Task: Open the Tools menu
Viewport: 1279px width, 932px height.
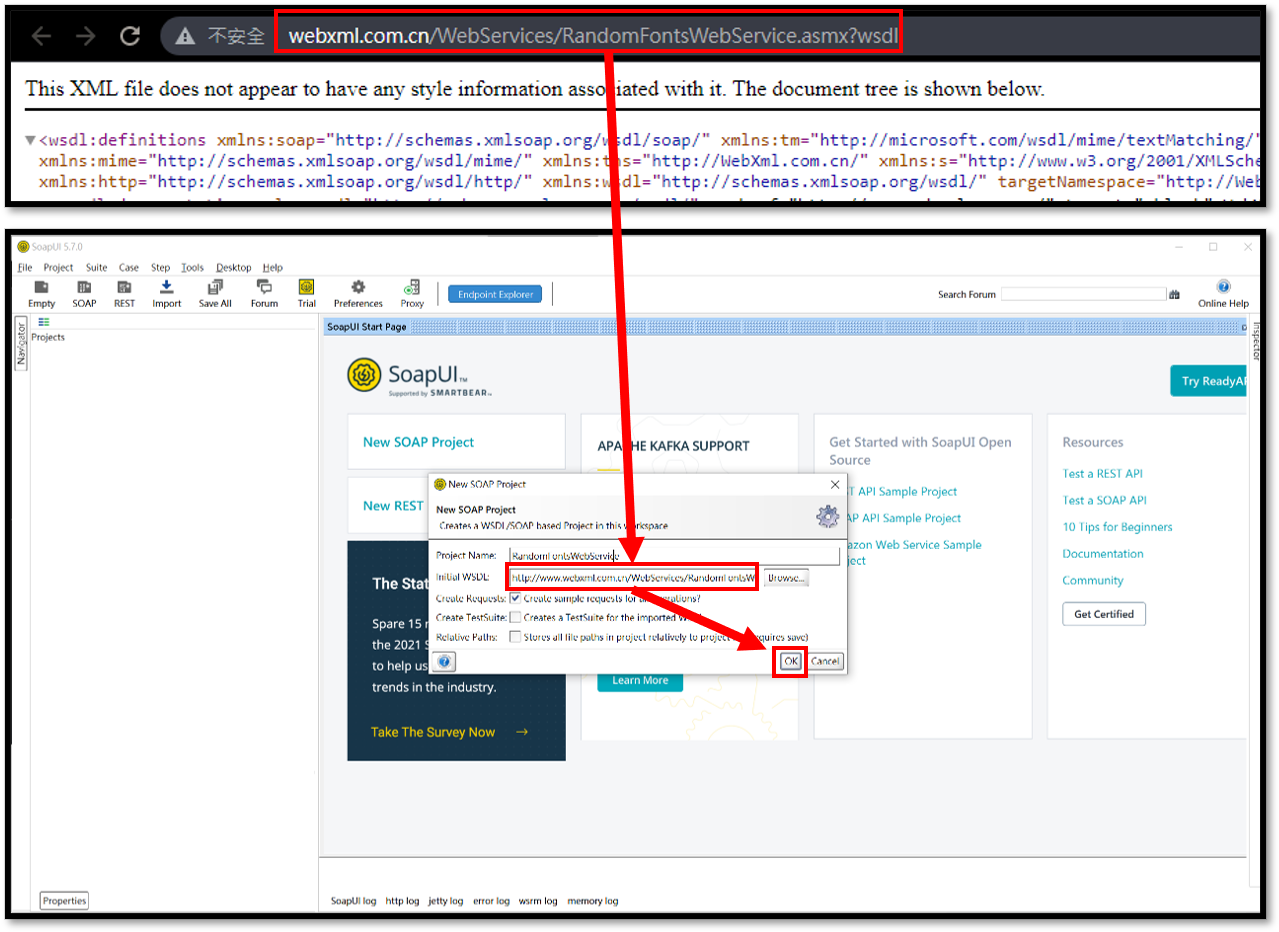Action: click(x=192, y=268)
